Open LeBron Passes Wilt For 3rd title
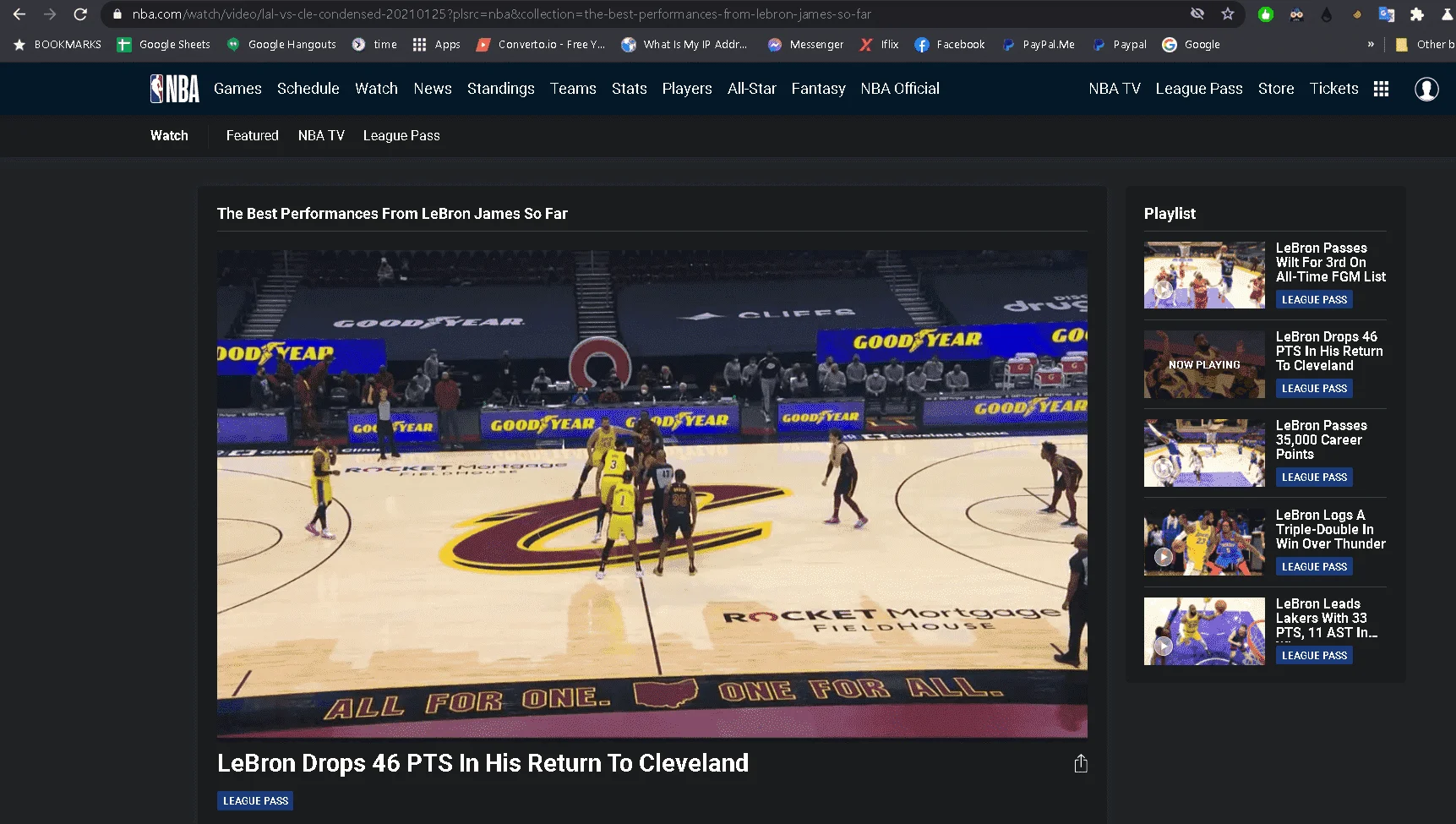Screen dimensions: 1456x824 [x=1331, y=263]
